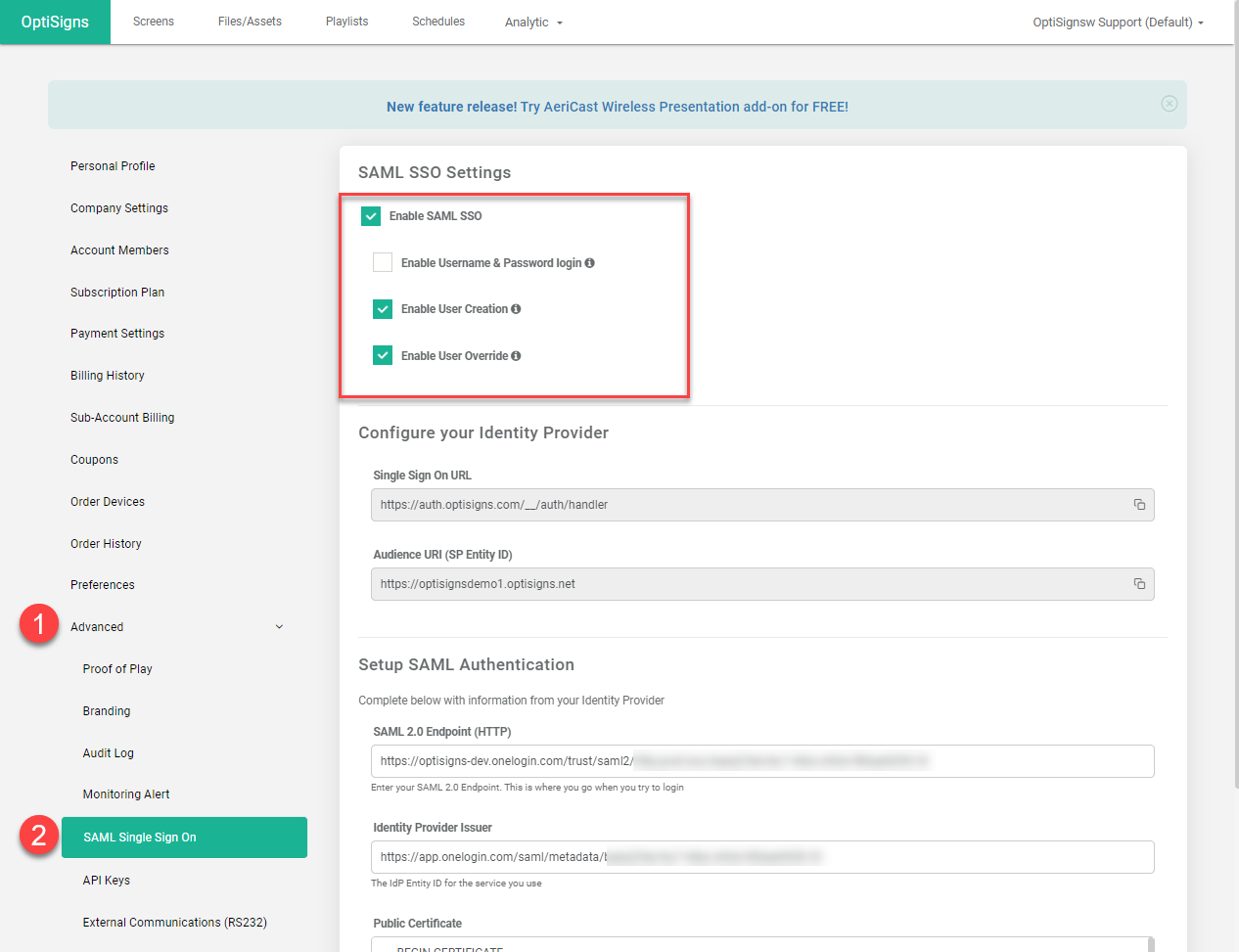Open AeriCast Wireless Presentation promo link

[683, 107]
